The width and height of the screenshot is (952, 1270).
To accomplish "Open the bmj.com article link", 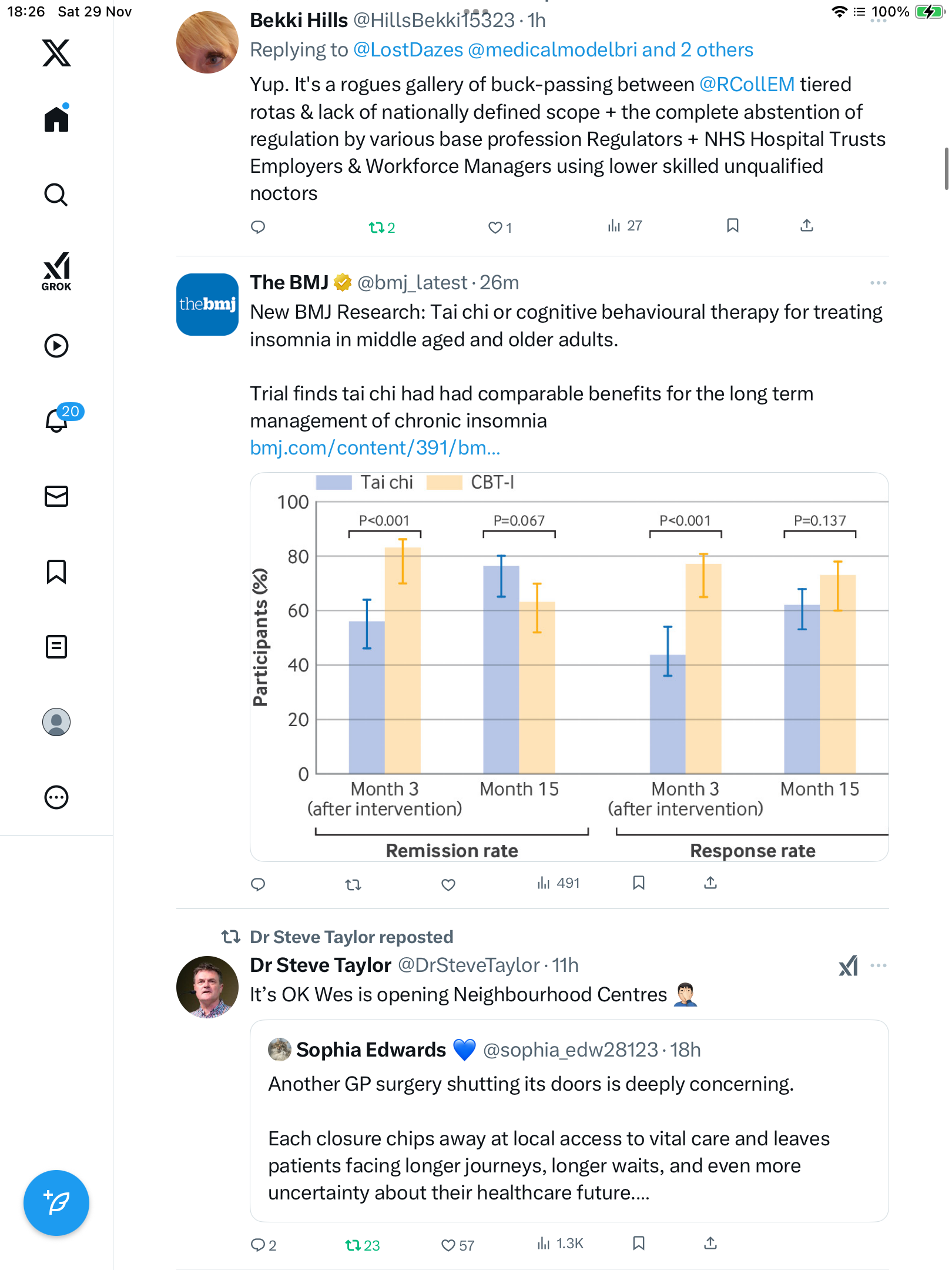I will [375, 448].
